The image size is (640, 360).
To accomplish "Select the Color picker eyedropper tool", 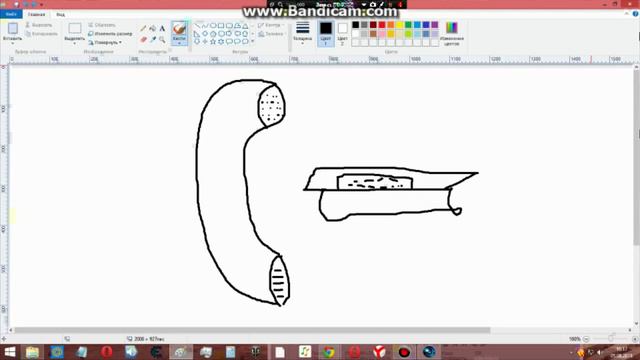I will tap(153, 40).
